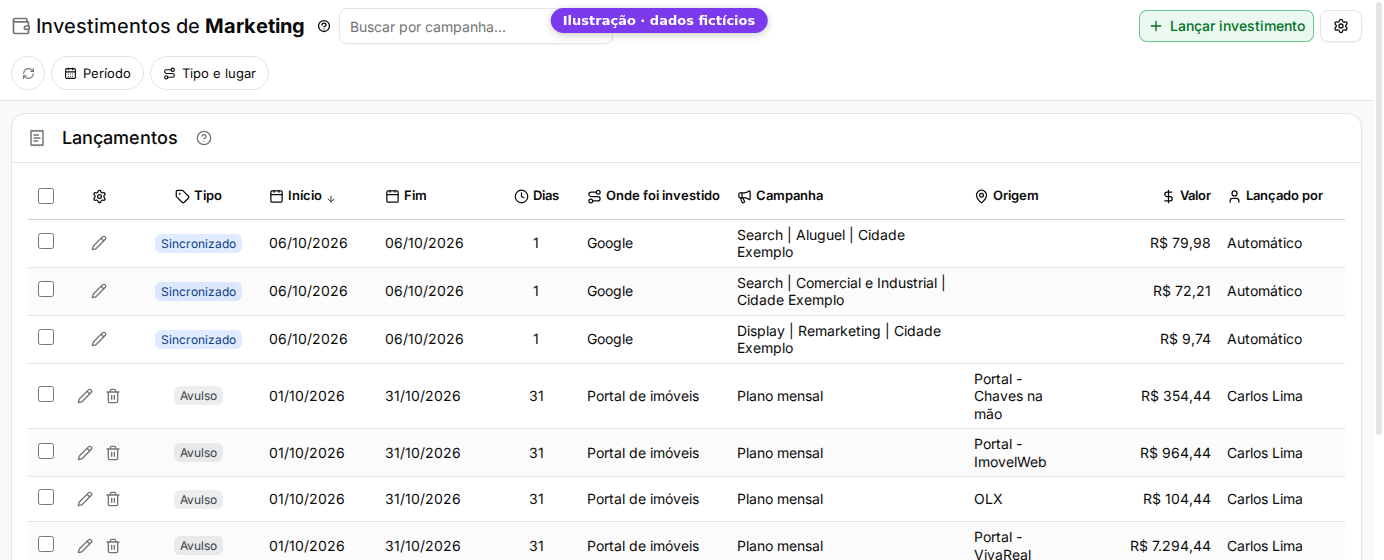Image resolution: width=1384 pixels, height=560 pixels.
Task: Sort by the Tipo column header
Action: pos(198,196)
